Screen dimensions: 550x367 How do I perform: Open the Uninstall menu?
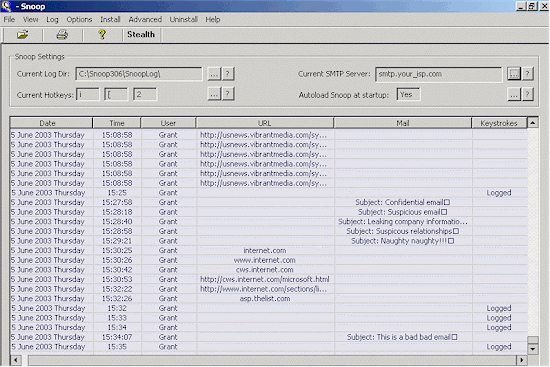tap(184, 20)
